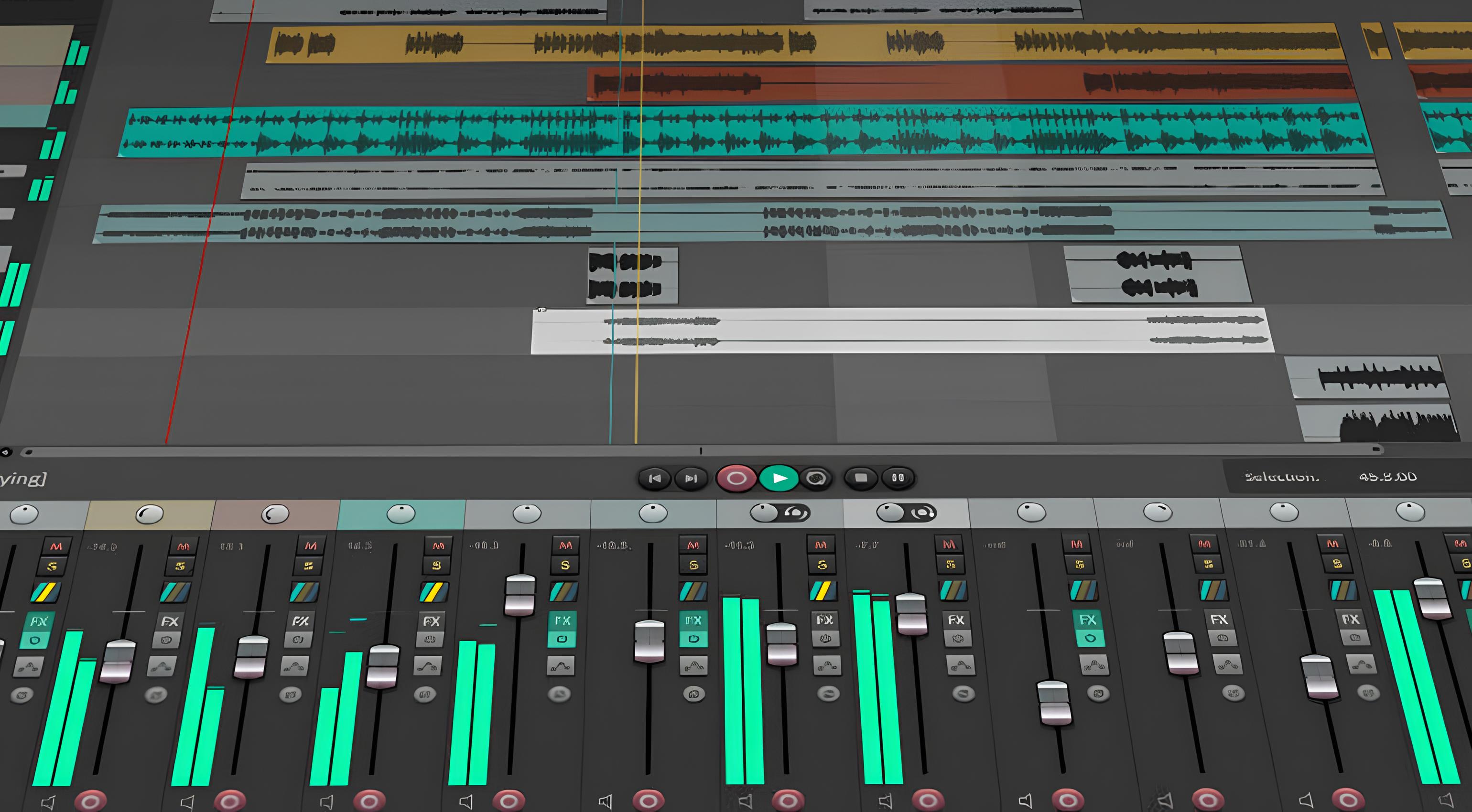The width and height of the screenshot is (1472, 812).
Task: Mute the teal-header mixer channel
Action: 438,545
